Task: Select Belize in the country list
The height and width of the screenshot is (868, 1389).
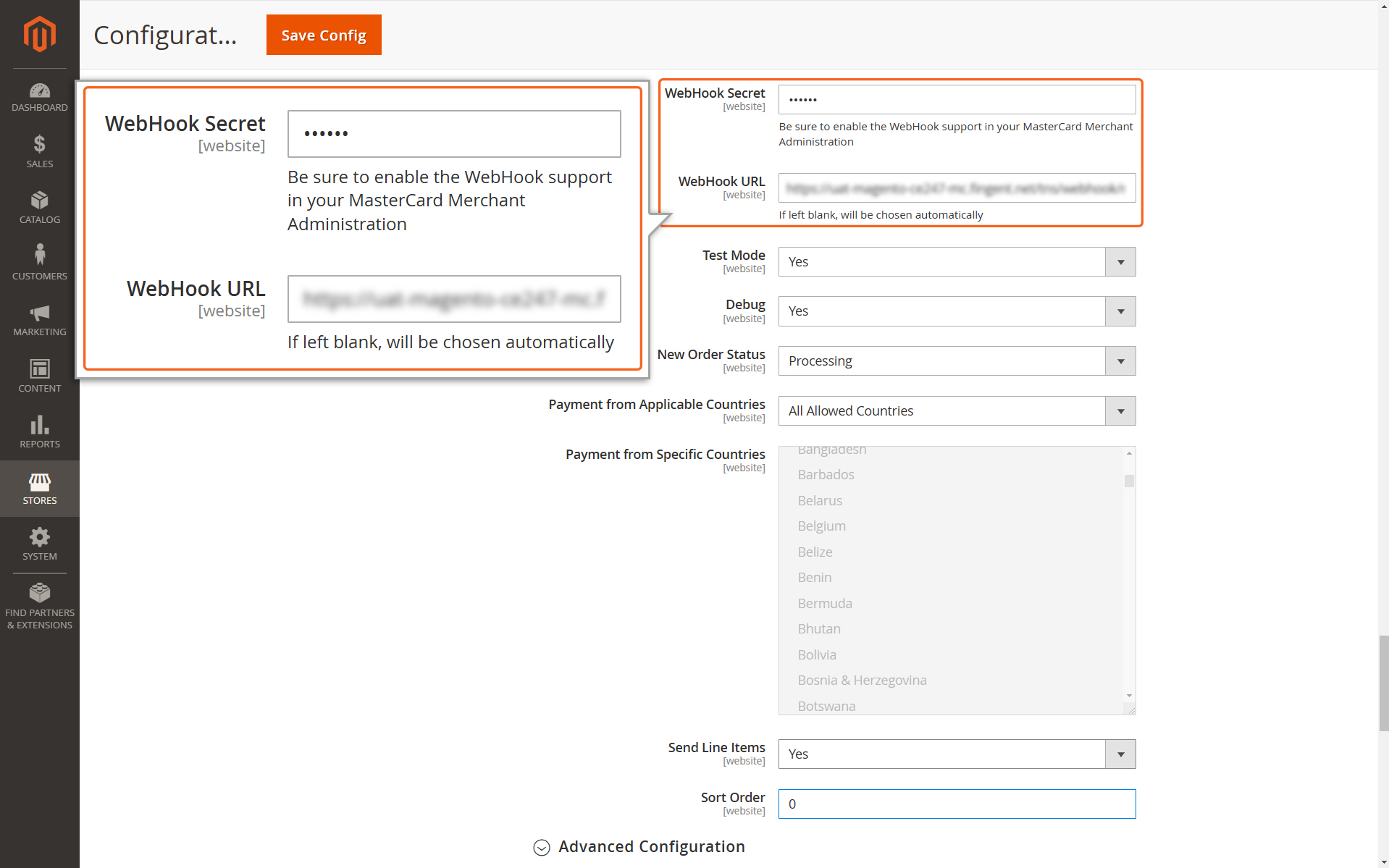Action: tap(815, 552)
